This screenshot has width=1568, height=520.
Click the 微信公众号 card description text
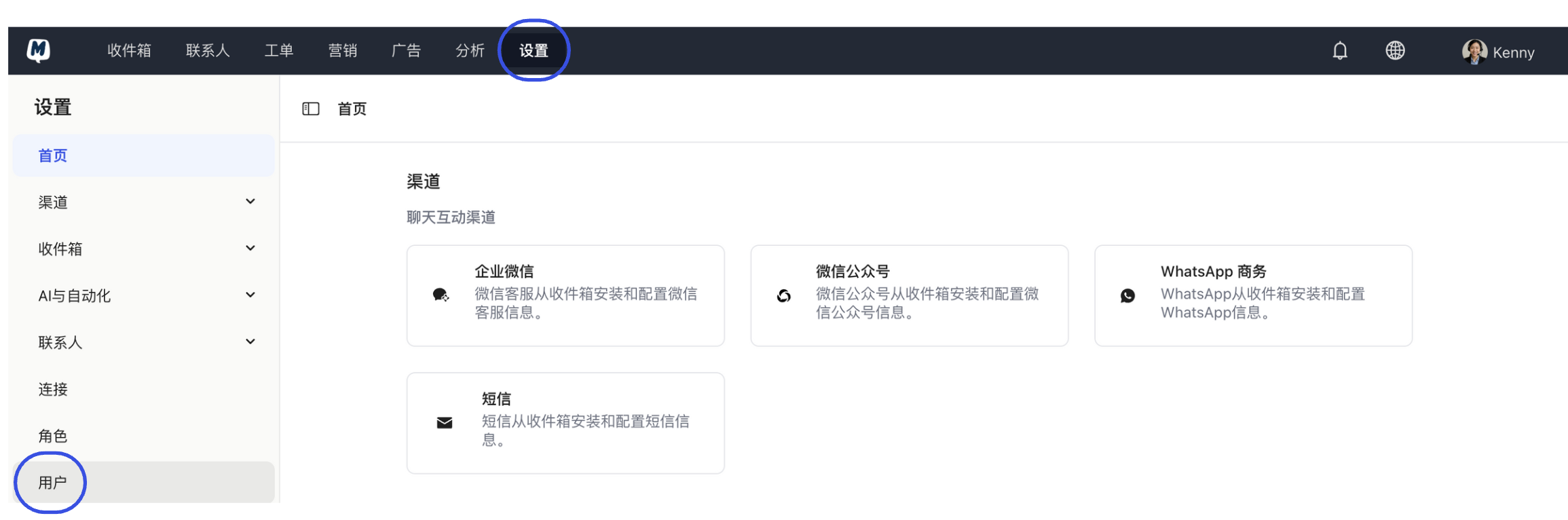(927, 303)
